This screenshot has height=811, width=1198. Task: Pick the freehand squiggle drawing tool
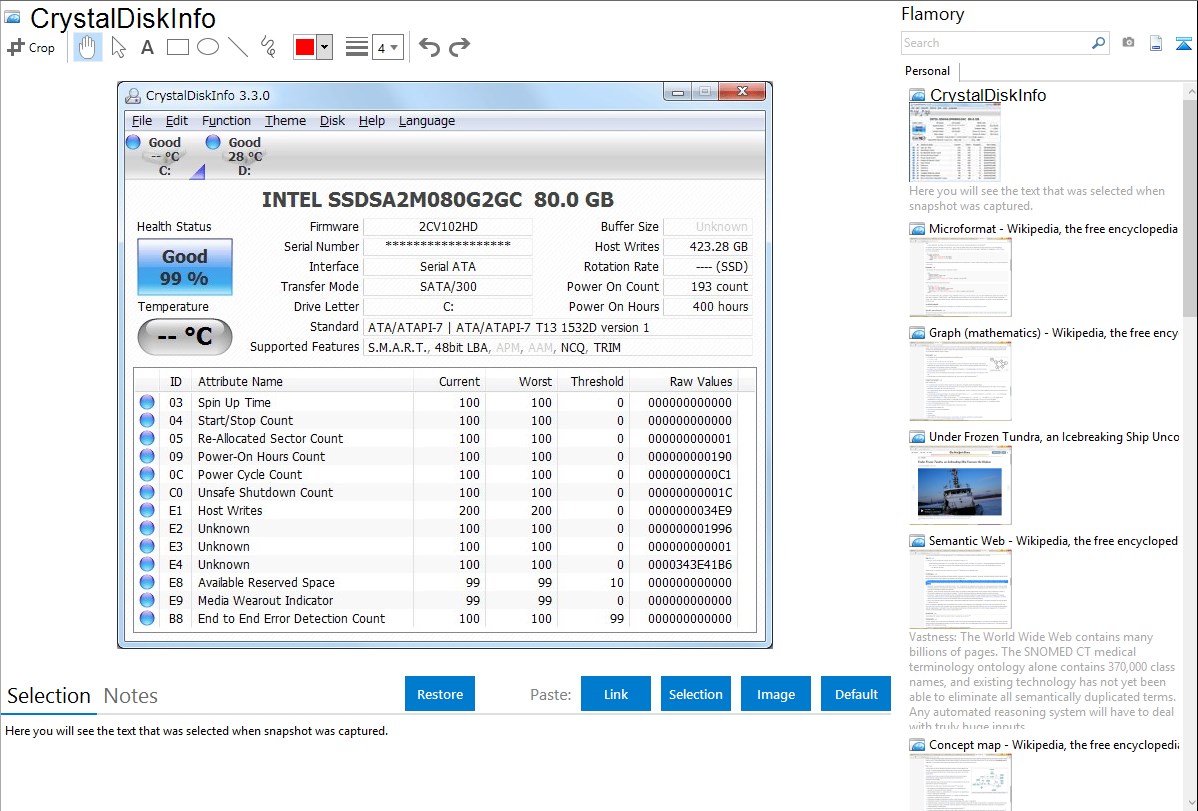(x=267, y=47)
